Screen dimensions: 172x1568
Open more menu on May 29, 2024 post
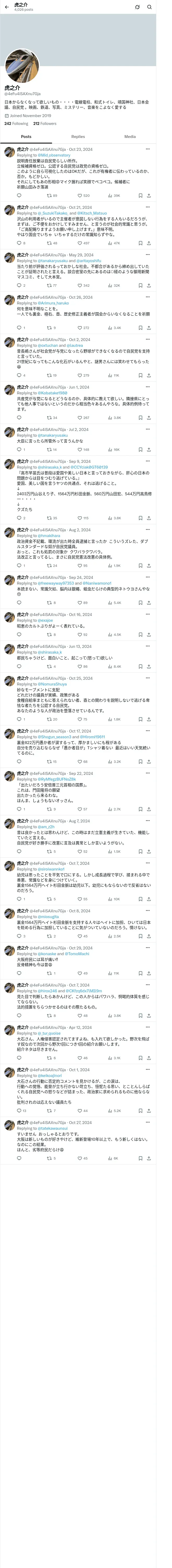[148, 255]
